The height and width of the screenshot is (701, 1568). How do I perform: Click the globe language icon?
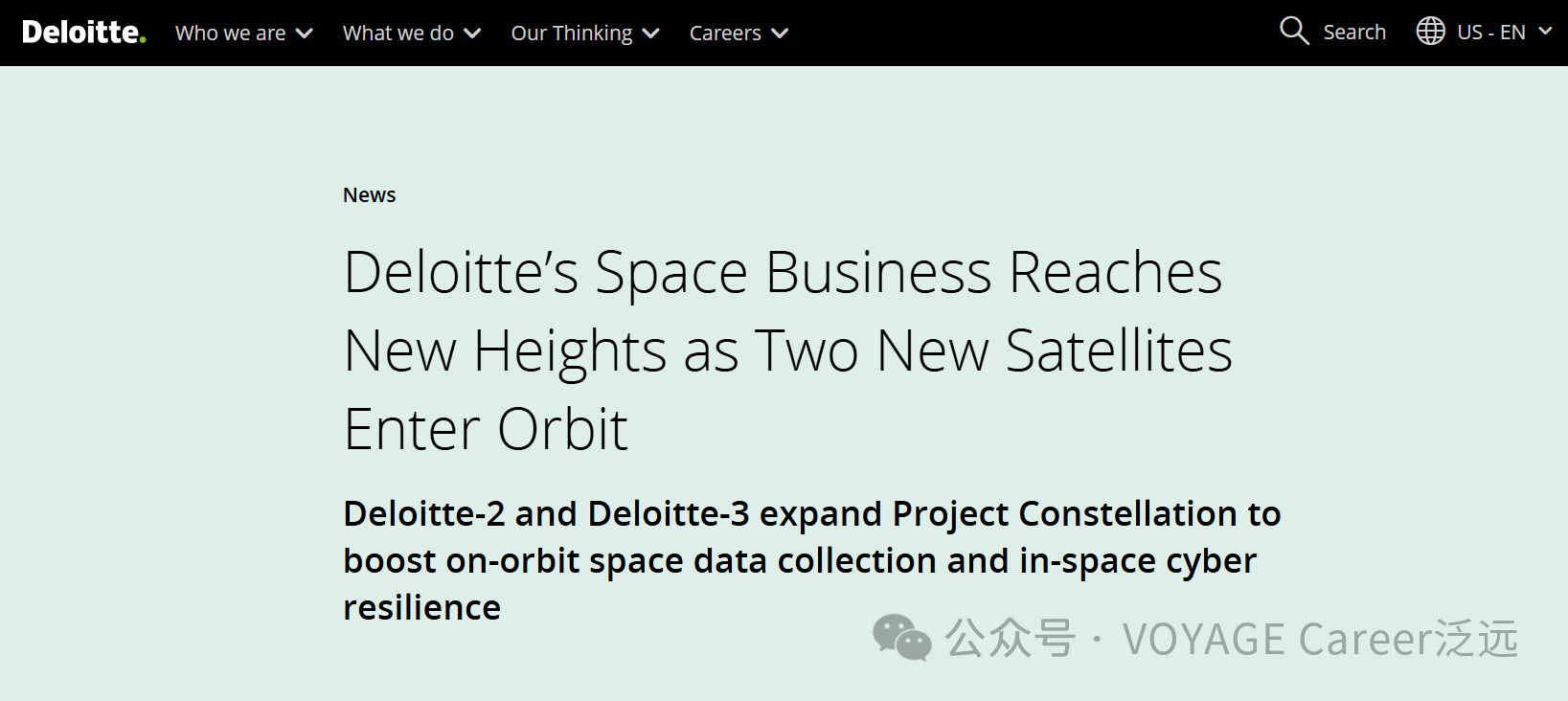coord(1430,32)
